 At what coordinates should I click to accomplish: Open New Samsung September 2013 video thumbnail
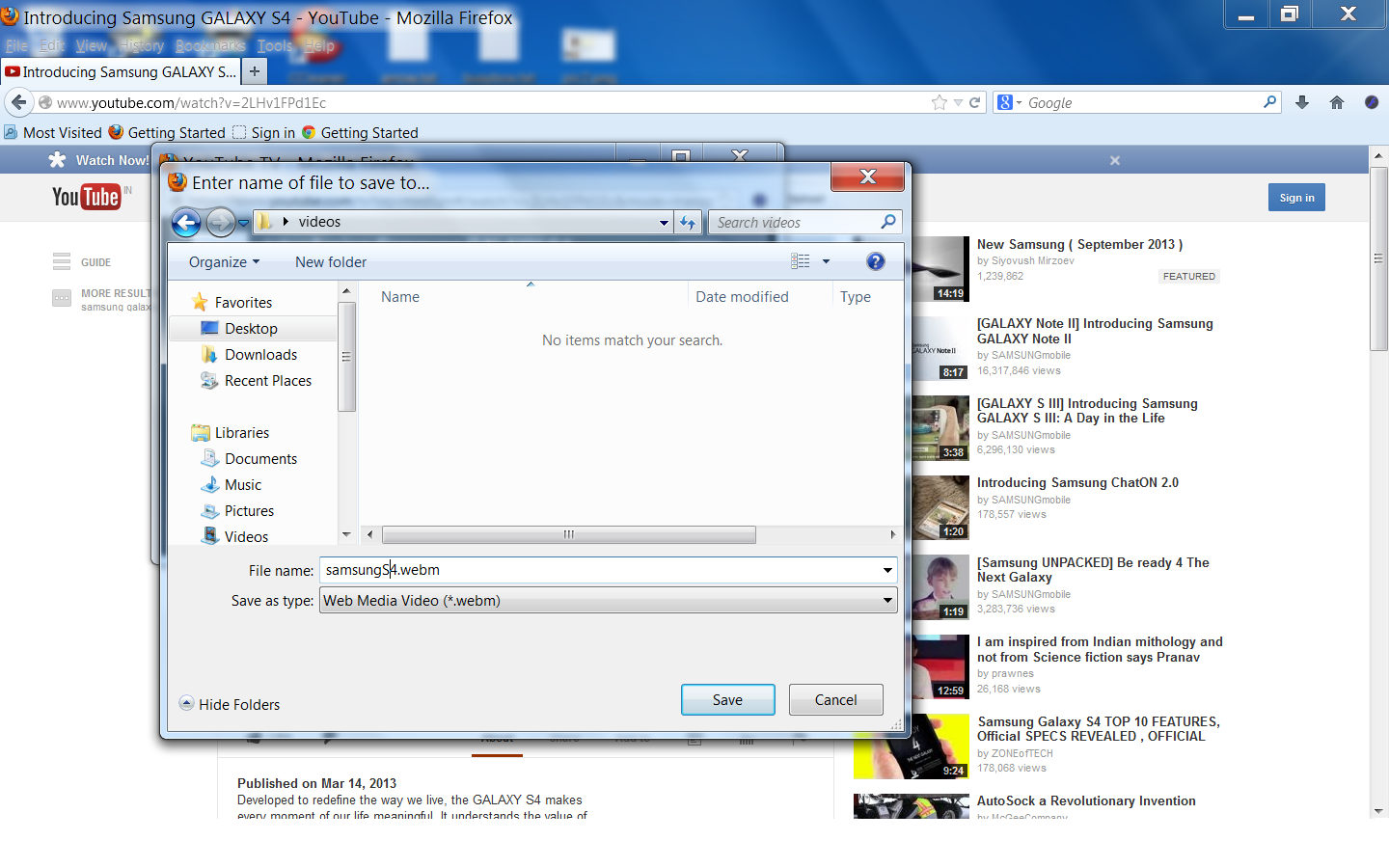coord(940,269)
